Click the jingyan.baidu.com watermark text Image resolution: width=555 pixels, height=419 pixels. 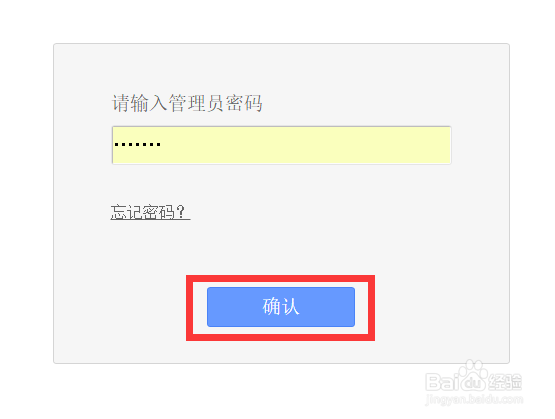474,400
